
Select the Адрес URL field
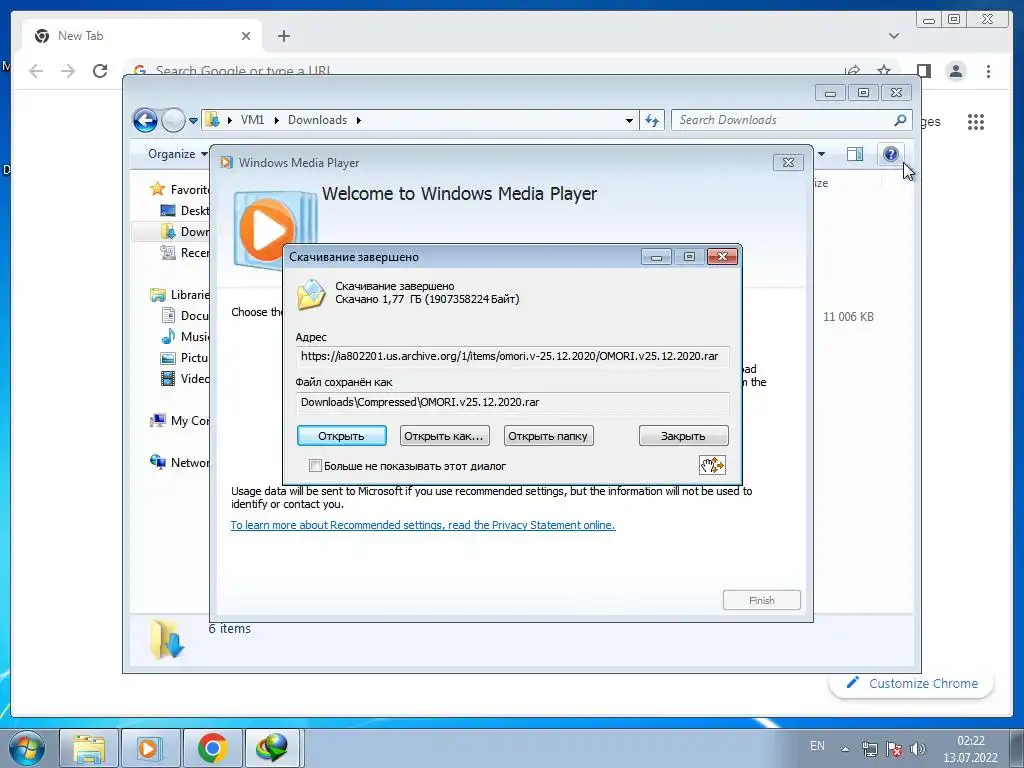click(x=513, y=356)
